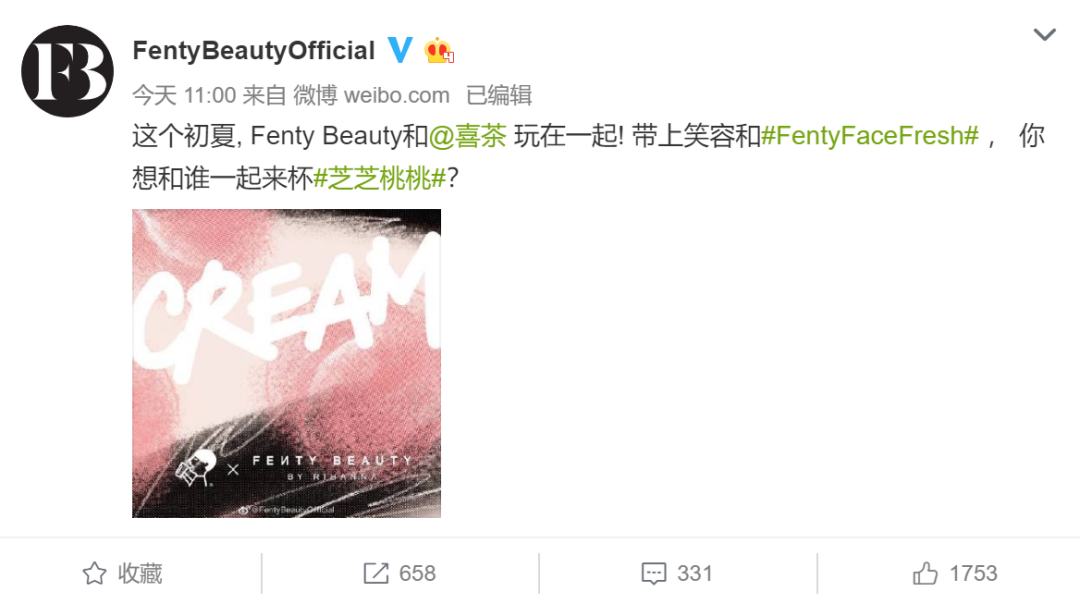Expand the post options chevron
This screenshot has width=1080, height=604.
coord(1045,34)
